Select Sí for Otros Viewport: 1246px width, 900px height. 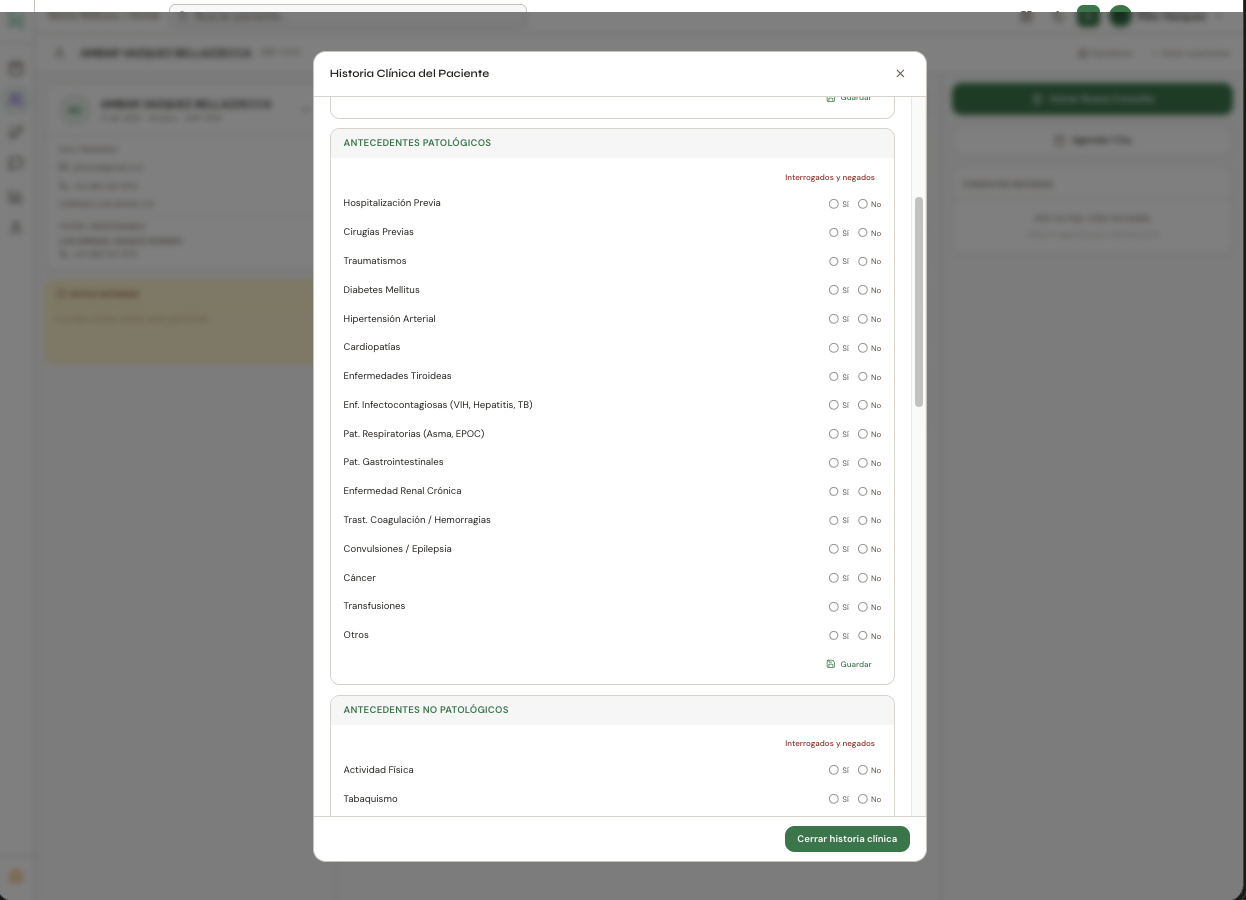click(x=833, y=635)
